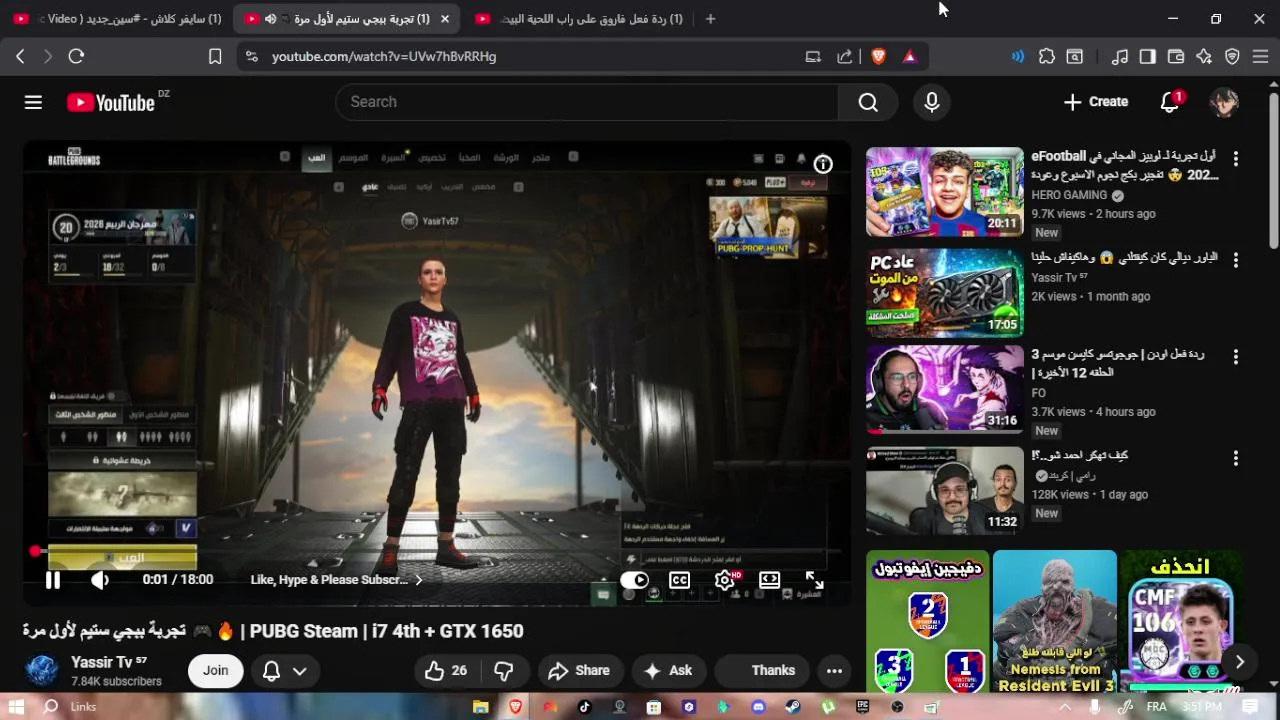Open the notifications bell

coord(1169,102)
